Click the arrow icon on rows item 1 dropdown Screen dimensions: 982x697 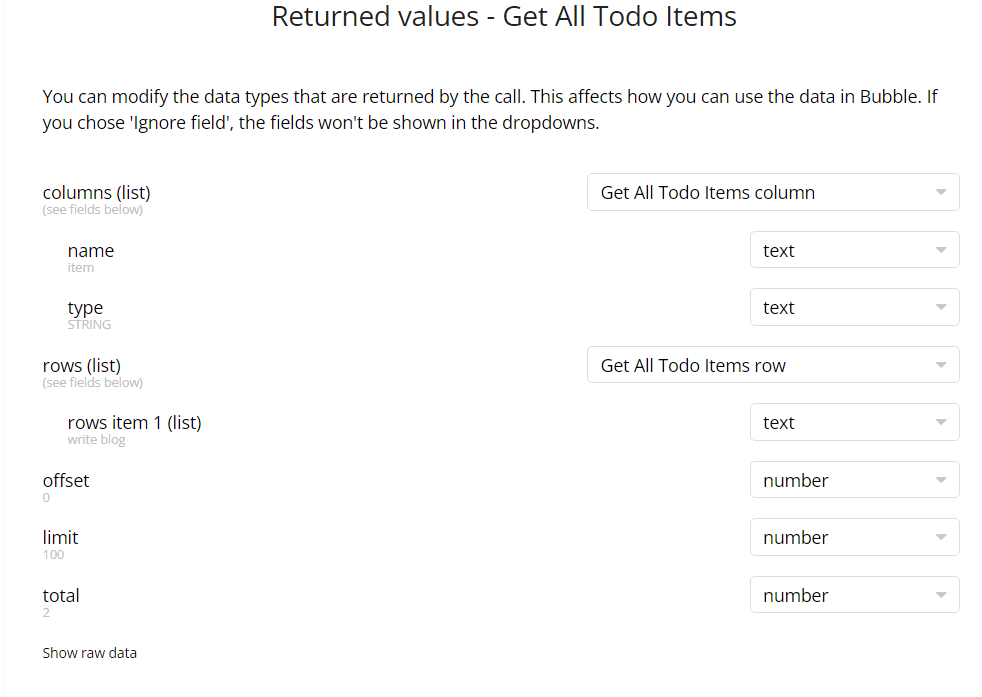(x=940, y=423)
